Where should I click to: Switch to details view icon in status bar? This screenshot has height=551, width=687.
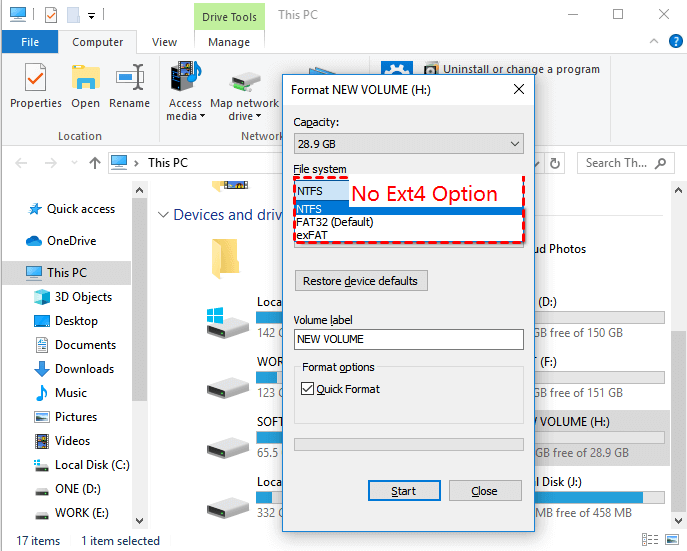coord(650,540)
